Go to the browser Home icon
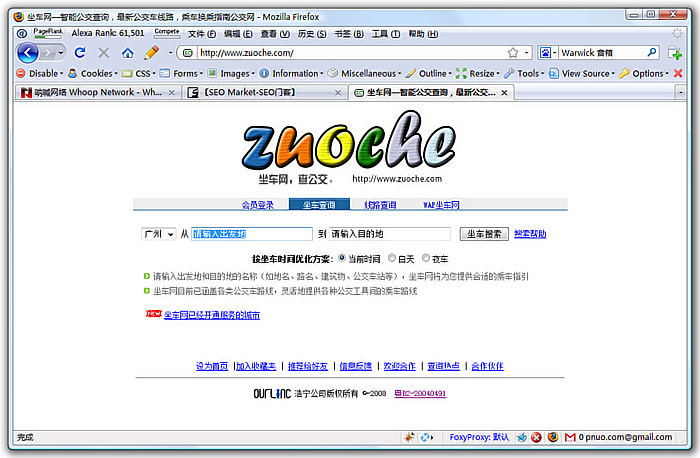This screenshot has width=700, height=458. tap(128, 53)
